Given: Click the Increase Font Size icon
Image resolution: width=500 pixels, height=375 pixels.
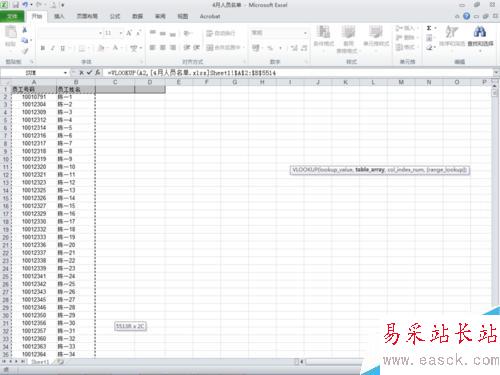Looking at the screenshot, I should click(x=129, y=33).
